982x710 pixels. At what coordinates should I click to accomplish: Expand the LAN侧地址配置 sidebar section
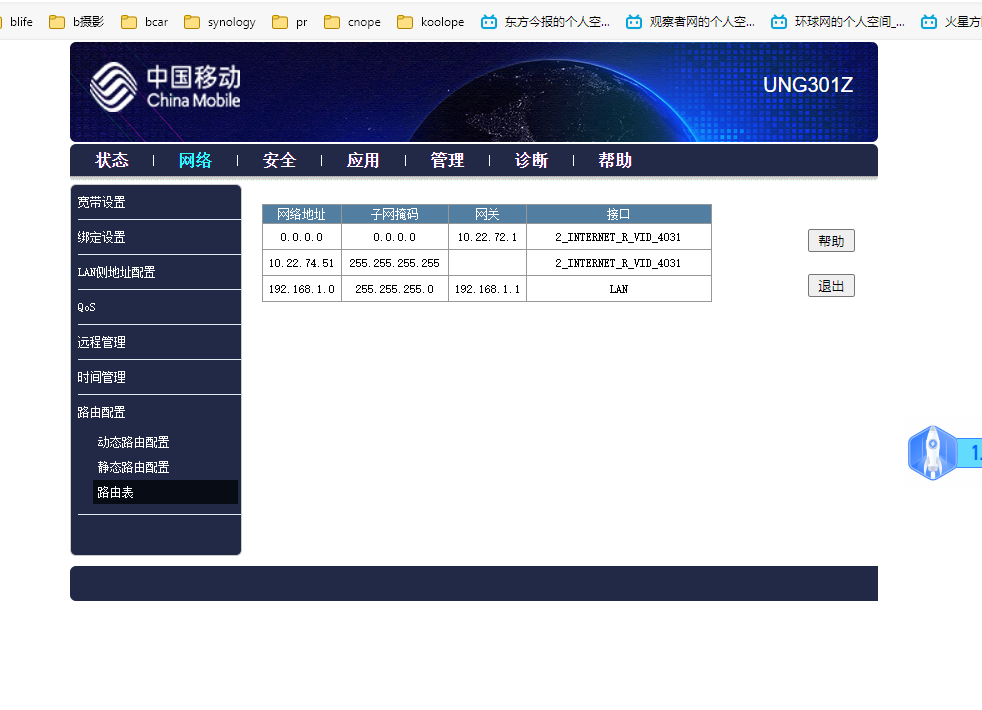tap(117, 272)
